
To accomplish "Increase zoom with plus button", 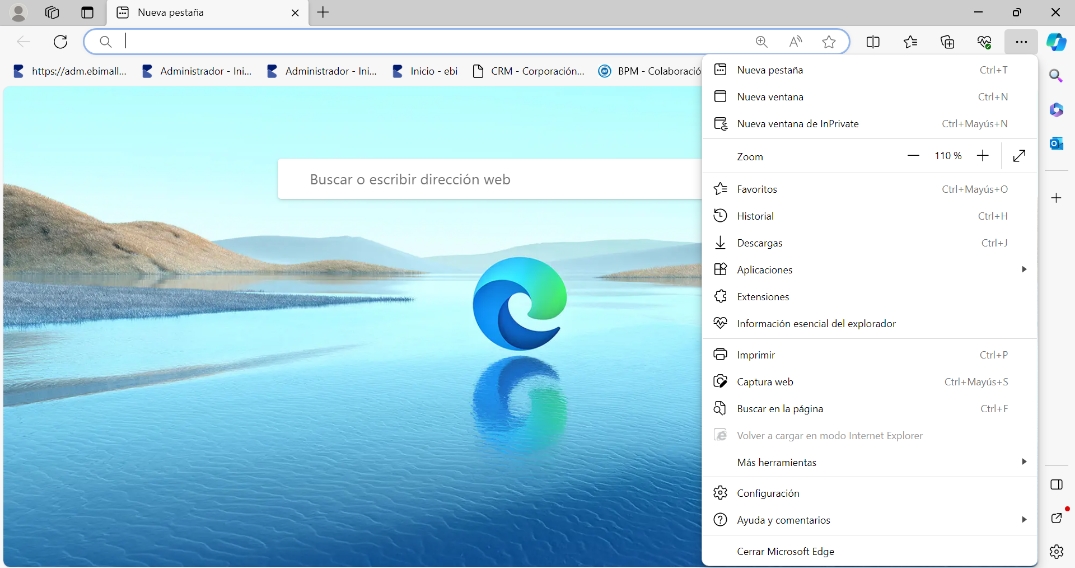I will pos(982,156).
